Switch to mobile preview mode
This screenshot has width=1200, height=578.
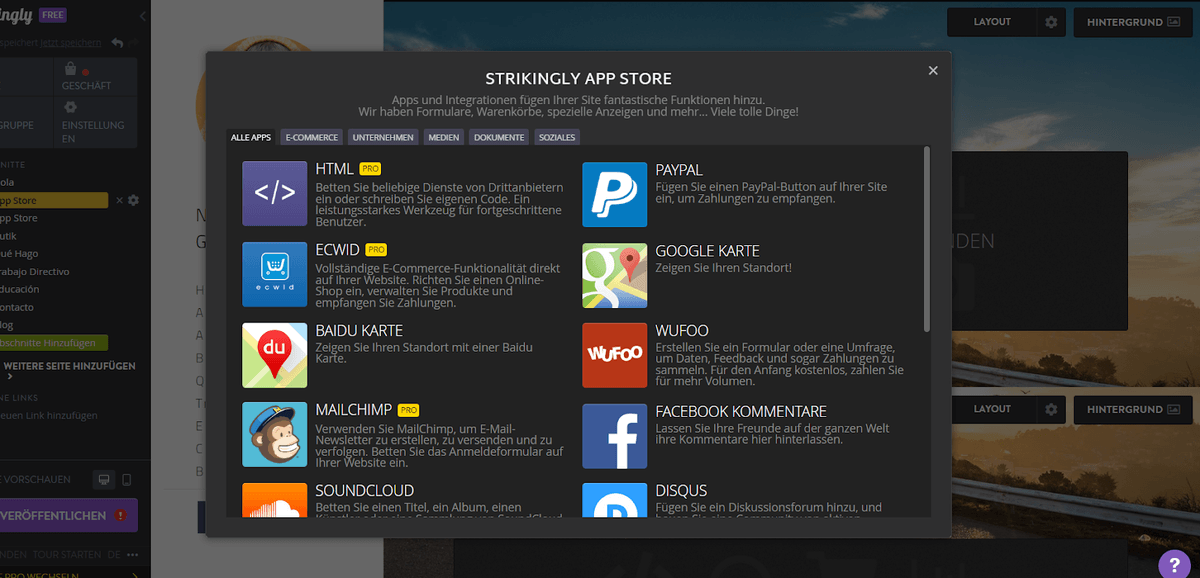coord(127,480)
